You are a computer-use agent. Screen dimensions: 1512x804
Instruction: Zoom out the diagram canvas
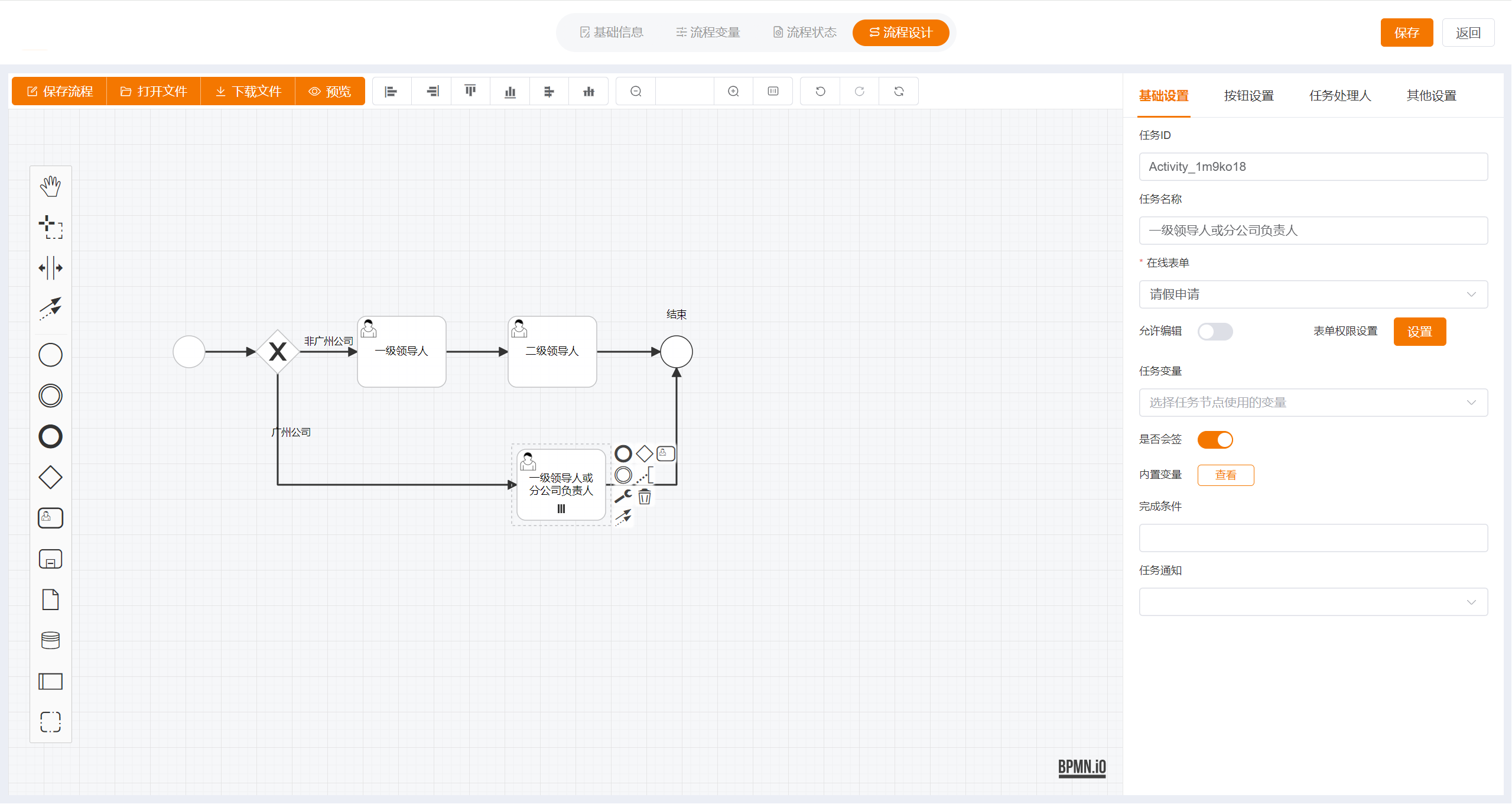coord(636,91)
